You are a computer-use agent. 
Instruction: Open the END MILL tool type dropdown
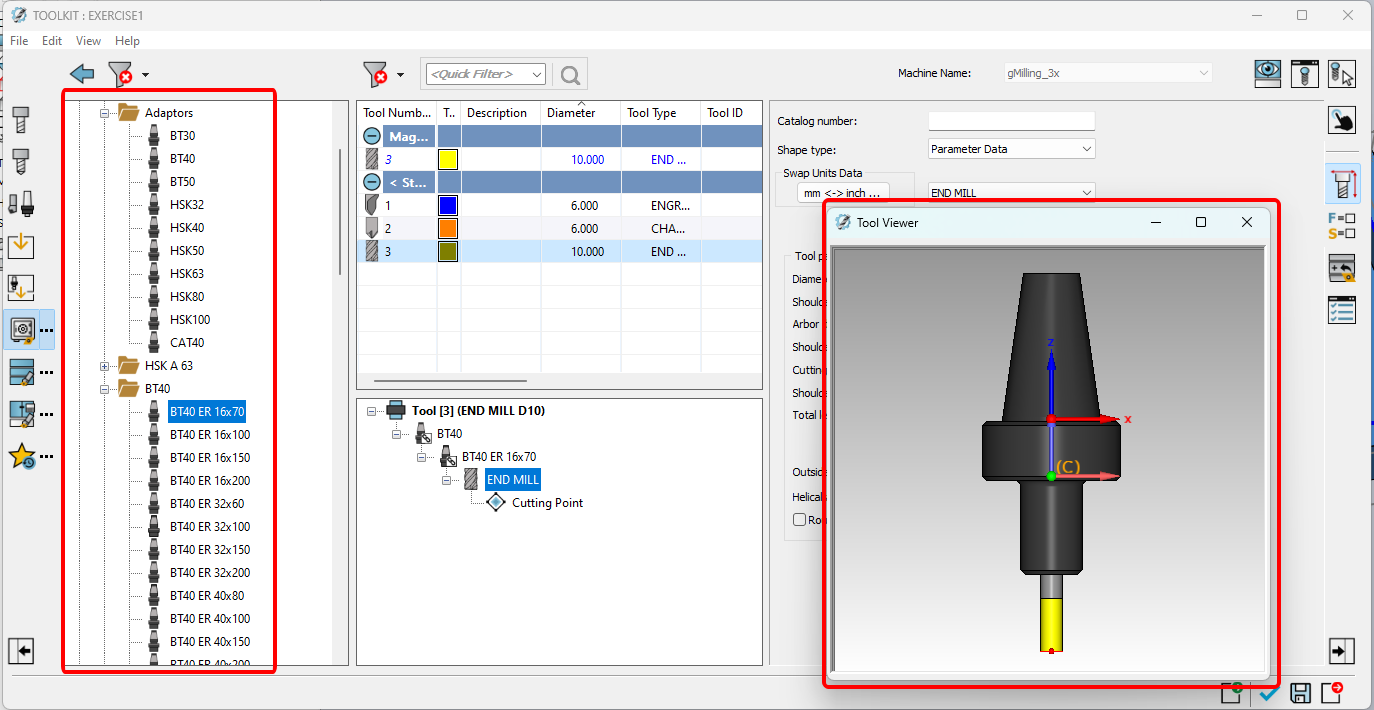click(1087, 192)
